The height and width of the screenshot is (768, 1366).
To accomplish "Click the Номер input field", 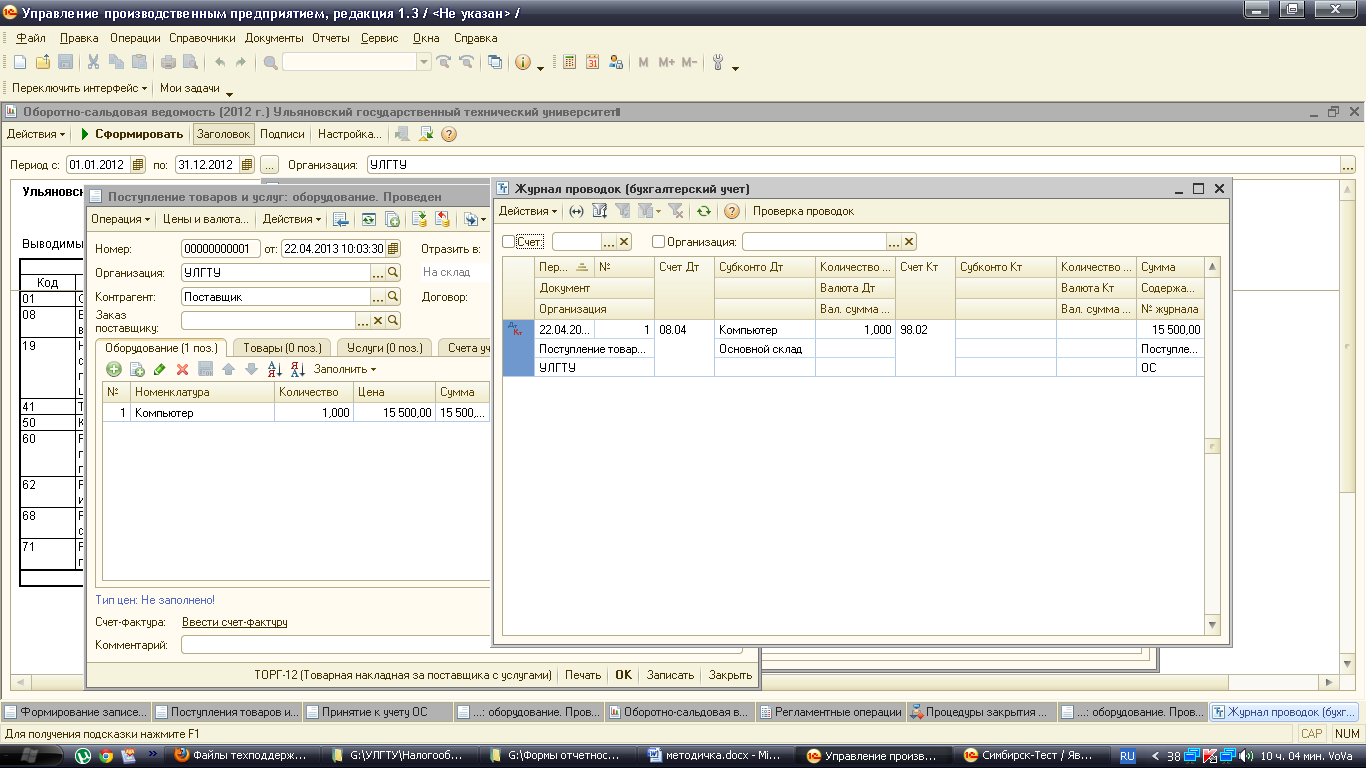I will tap(221, 248).
